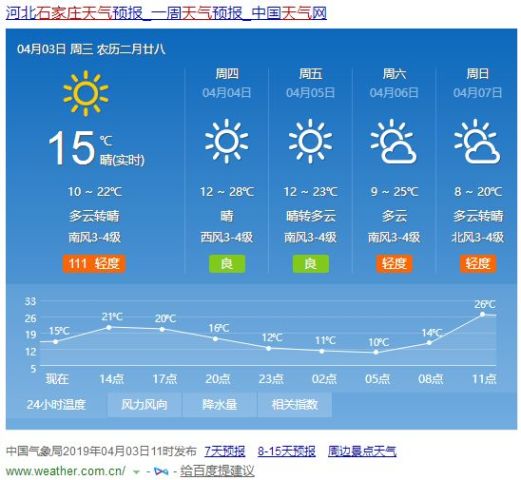Open the 给百度提建议 link
Screen dimensions: 521x480
[x=217, y=471]
